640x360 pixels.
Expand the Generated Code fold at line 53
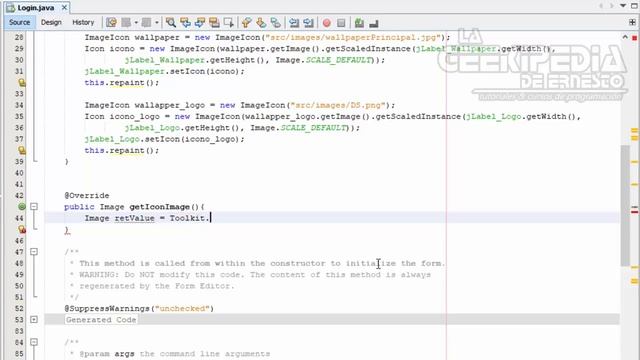tap(34, 320)
